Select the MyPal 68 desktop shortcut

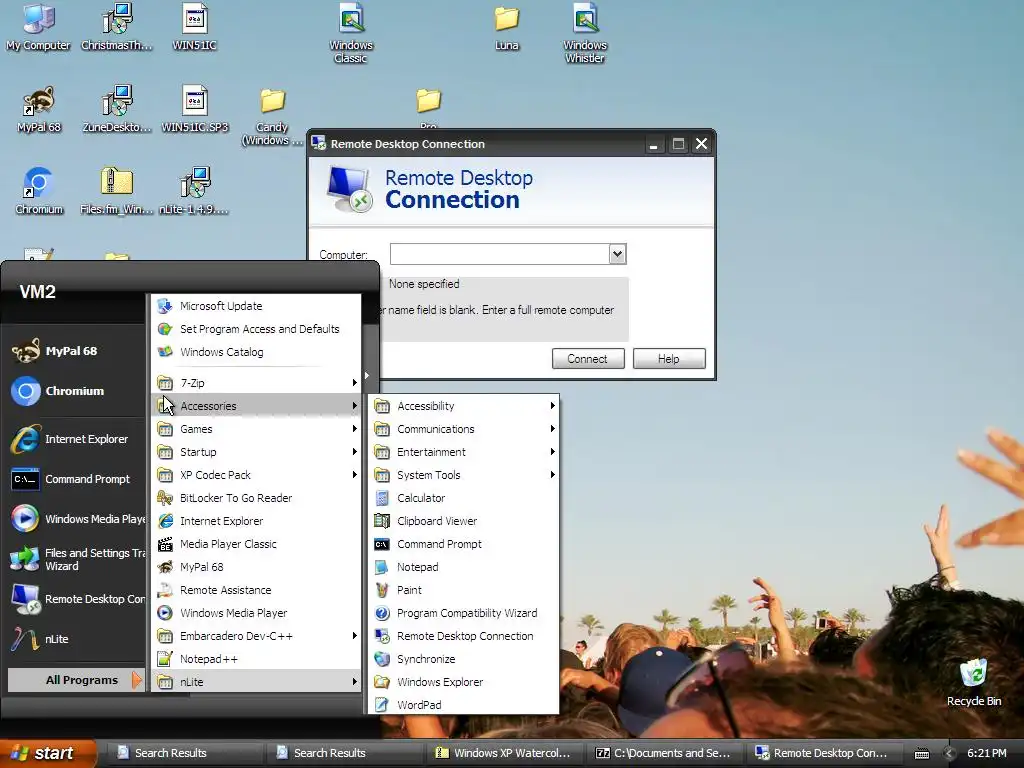point(39,109)
